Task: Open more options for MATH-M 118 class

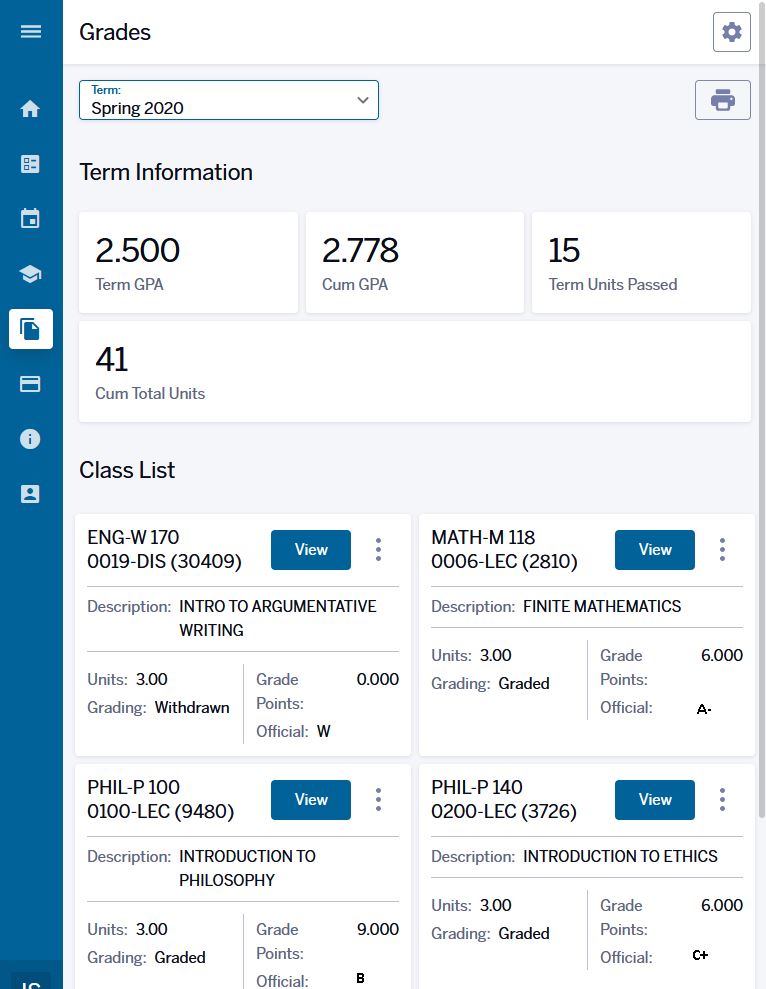Action: pos(722,549)
